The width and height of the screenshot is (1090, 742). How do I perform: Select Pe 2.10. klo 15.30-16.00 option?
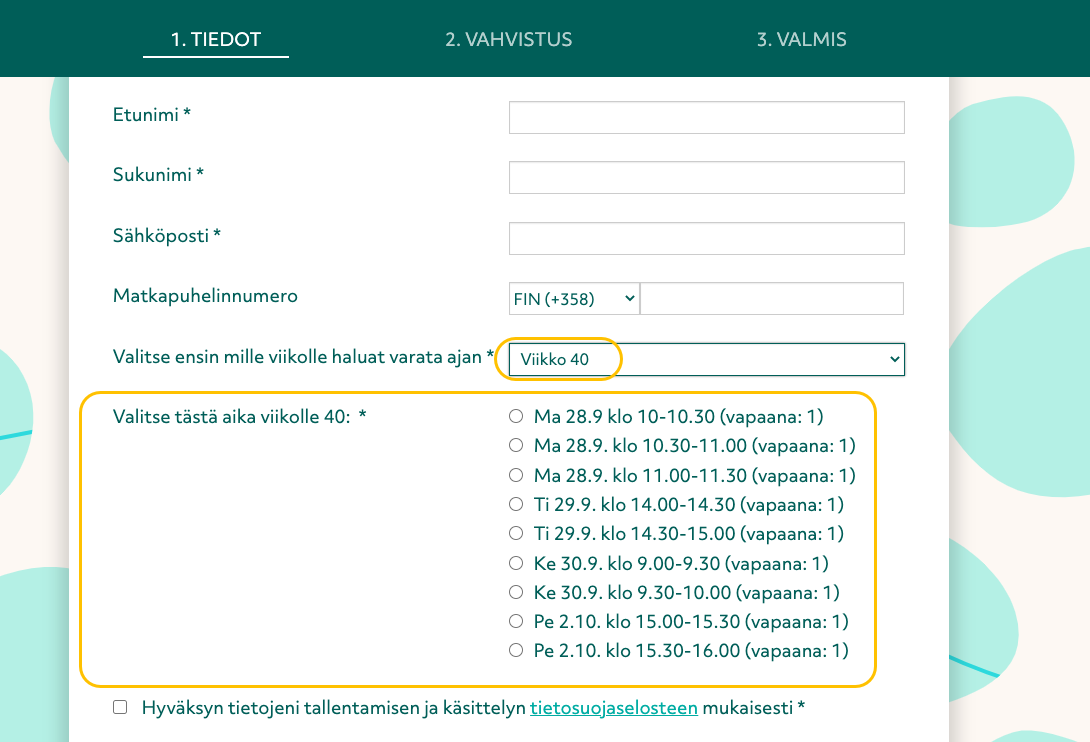516,650
